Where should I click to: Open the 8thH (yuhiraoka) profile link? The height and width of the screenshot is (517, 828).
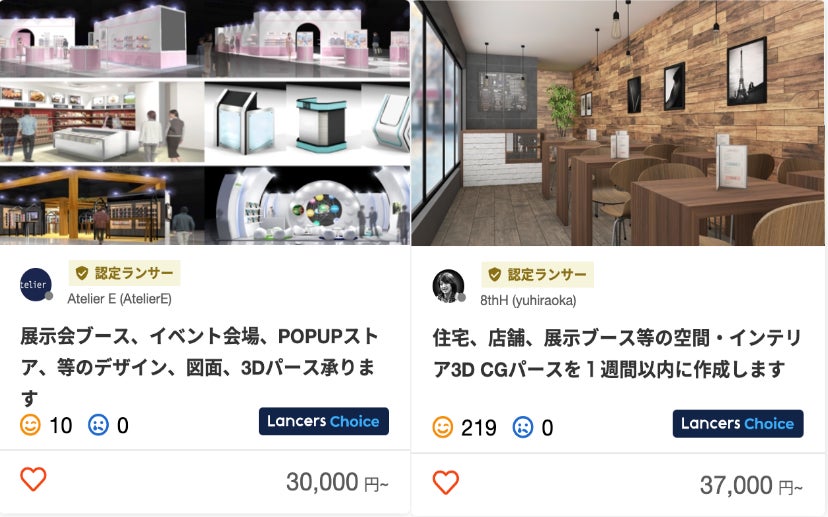[x=528, y=300]
